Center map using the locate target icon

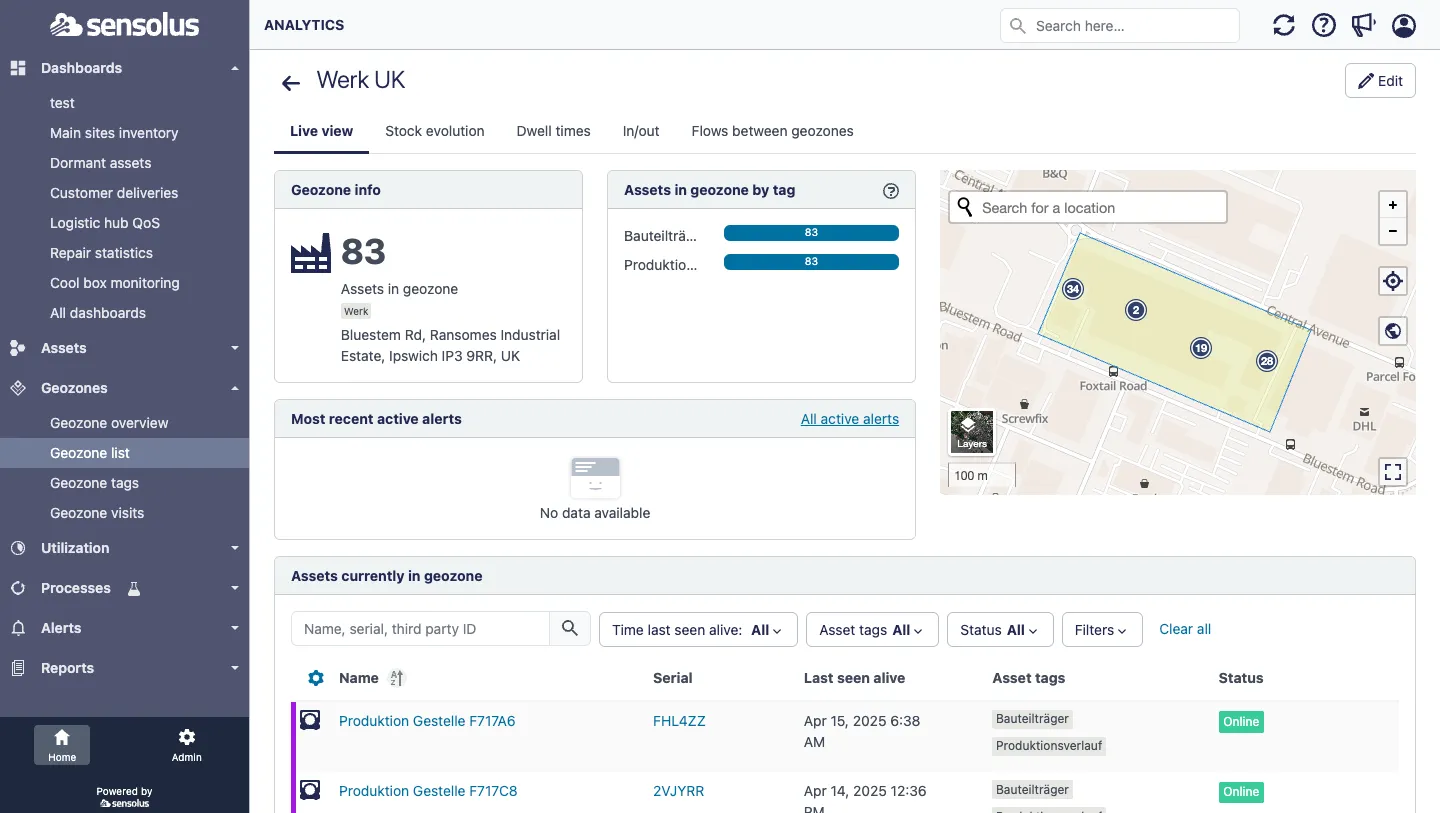pyautogui.click(x=1393, y=281)
